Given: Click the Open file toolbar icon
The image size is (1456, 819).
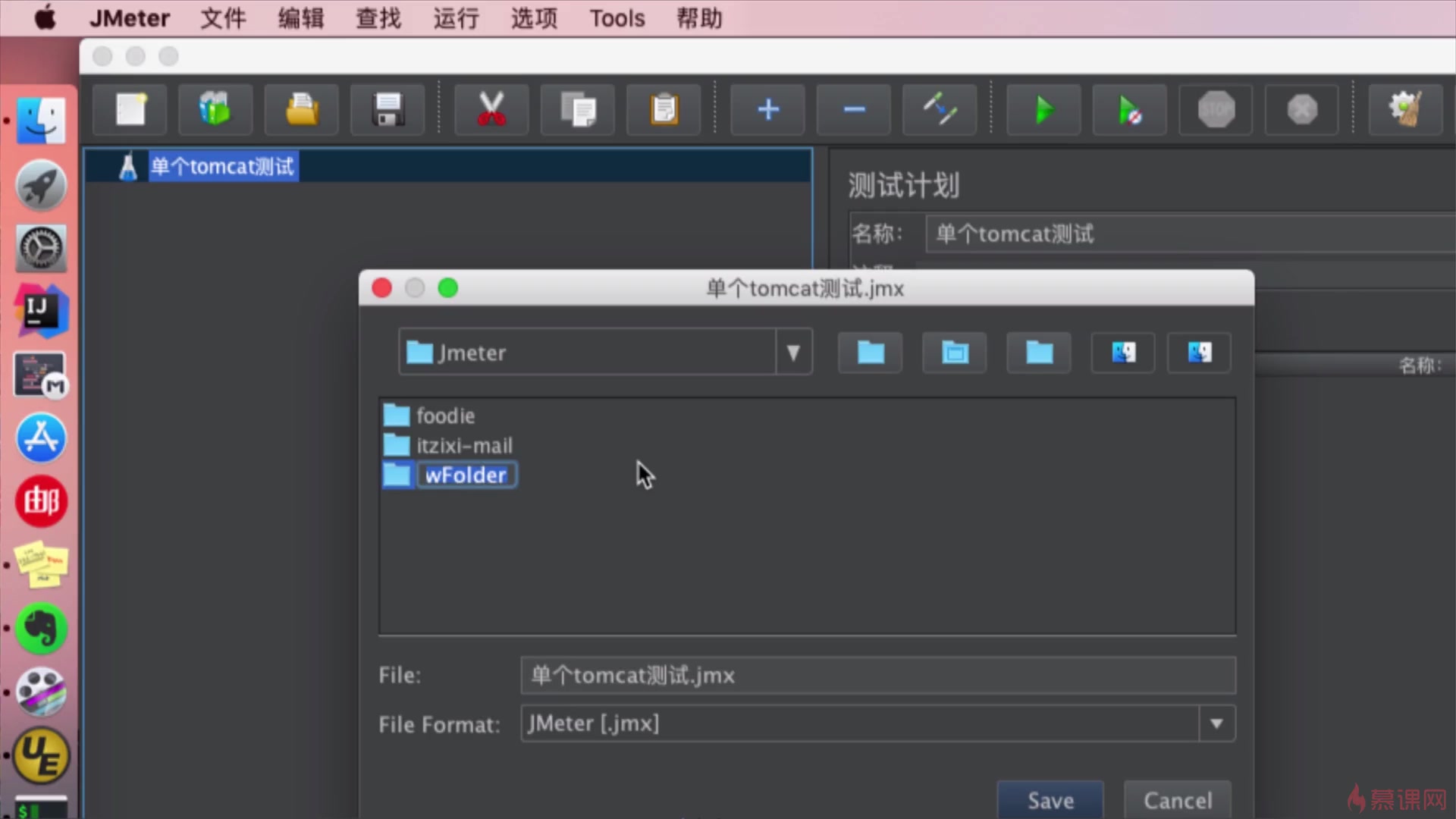Looking at the screenshot, I should click(302, 110).
